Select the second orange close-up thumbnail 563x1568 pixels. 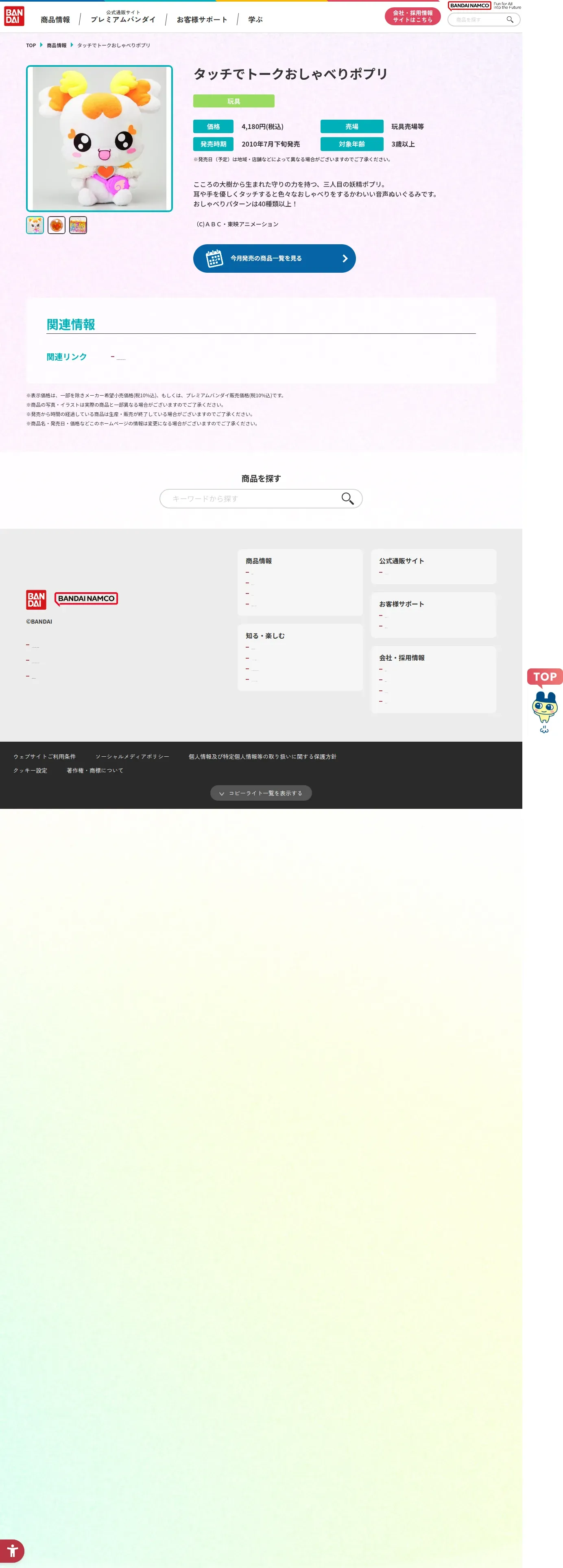coord(57,225)
